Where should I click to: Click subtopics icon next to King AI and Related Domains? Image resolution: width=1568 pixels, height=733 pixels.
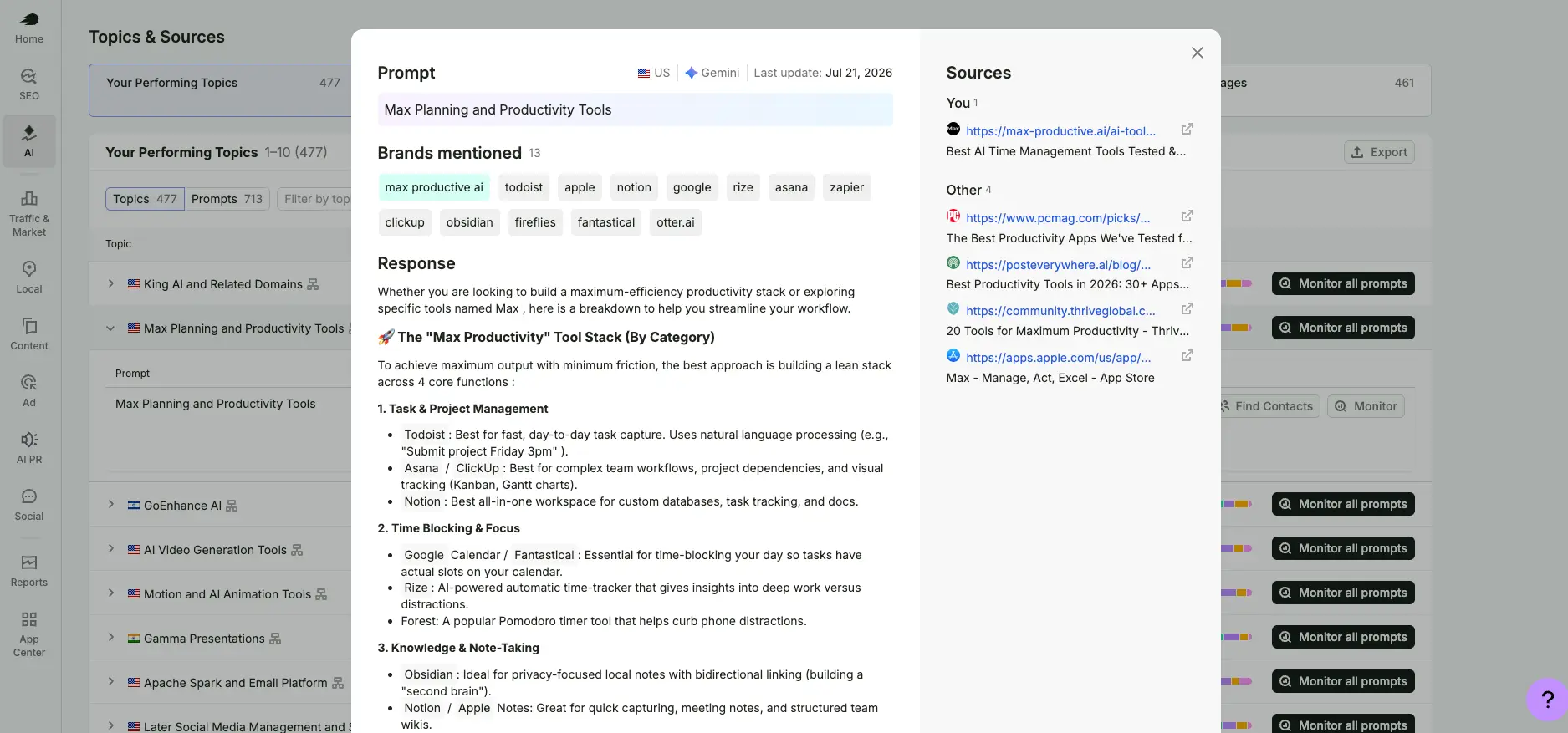(313, 284)
